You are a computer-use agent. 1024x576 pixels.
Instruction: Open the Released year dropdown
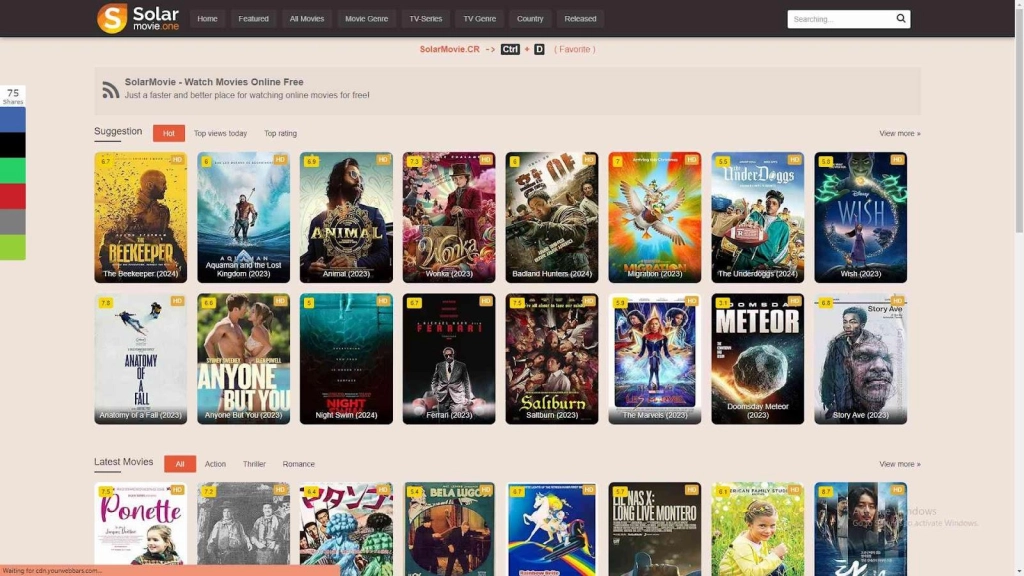point(580,19)
